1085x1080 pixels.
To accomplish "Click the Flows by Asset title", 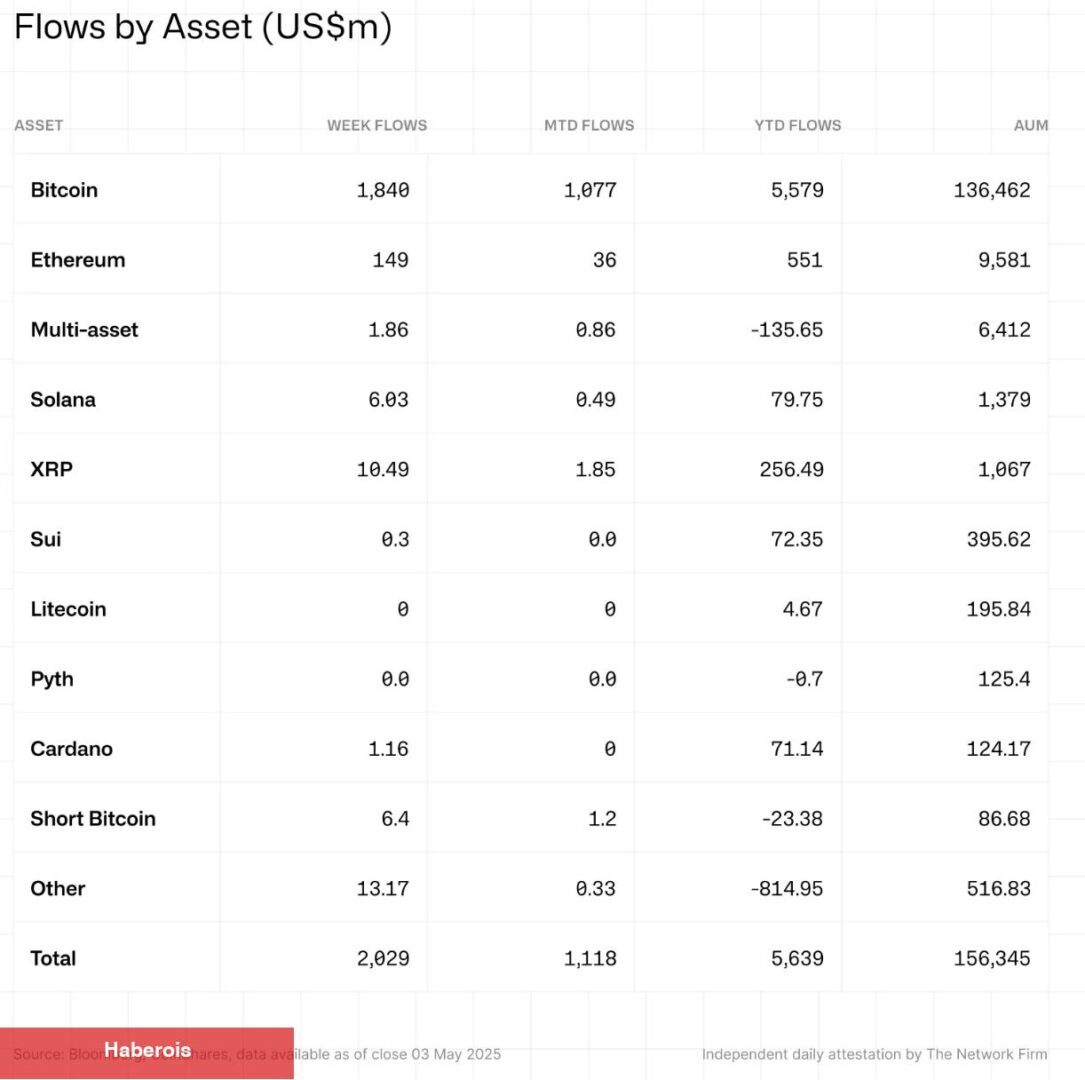I will click(x=202, y=27).
